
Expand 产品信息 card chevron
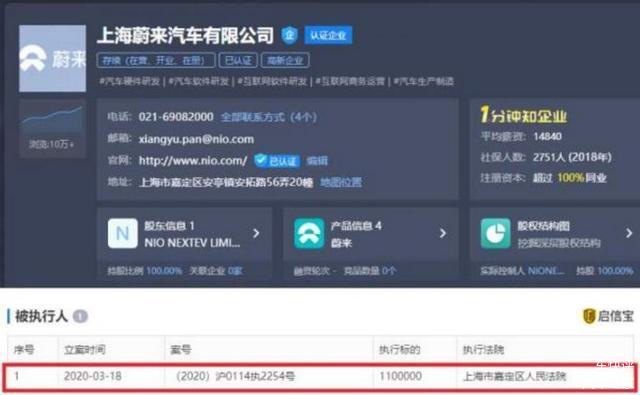443,233
